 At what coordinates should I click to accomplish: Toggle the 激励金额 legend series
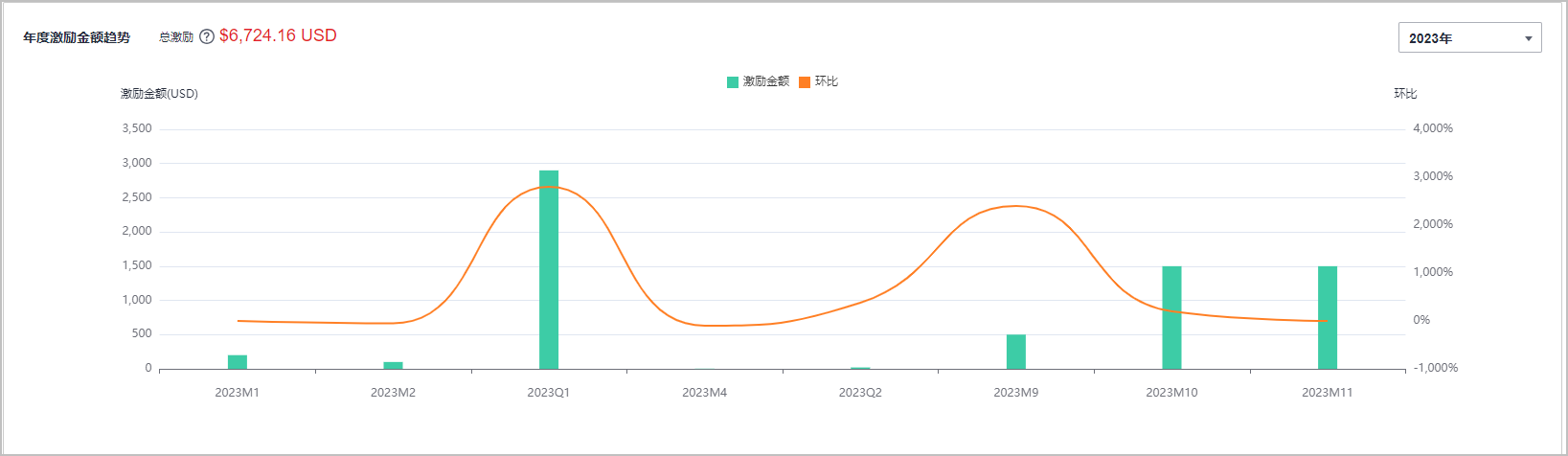(x=758, y=81)
